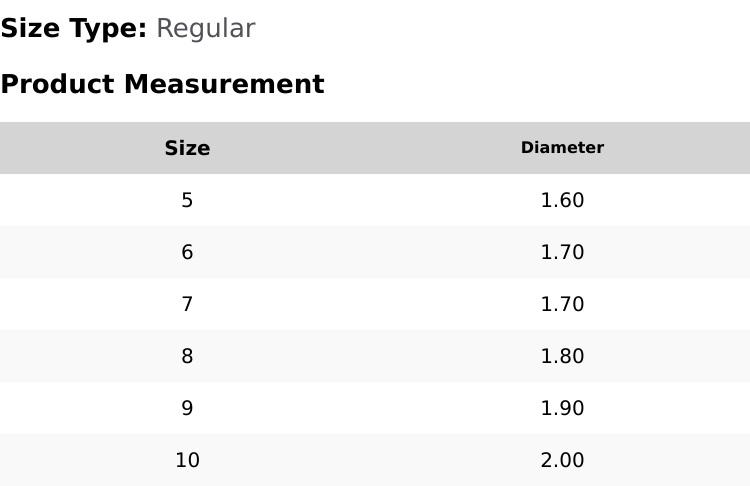The image size is (750, 486).
Task: Select the 'Regular' size type value
Action: click(205, 29)
